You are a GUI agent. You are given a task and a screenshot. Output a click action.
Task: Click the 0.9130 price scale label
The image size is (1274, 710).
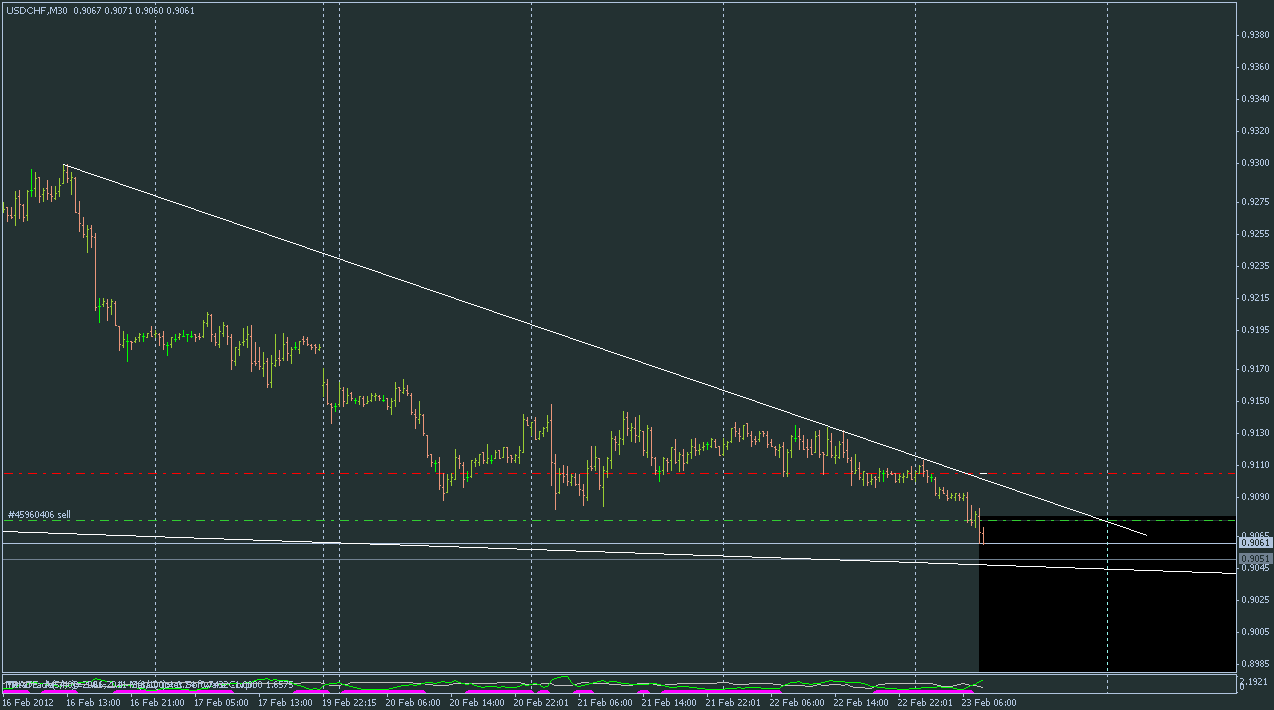1257,433
